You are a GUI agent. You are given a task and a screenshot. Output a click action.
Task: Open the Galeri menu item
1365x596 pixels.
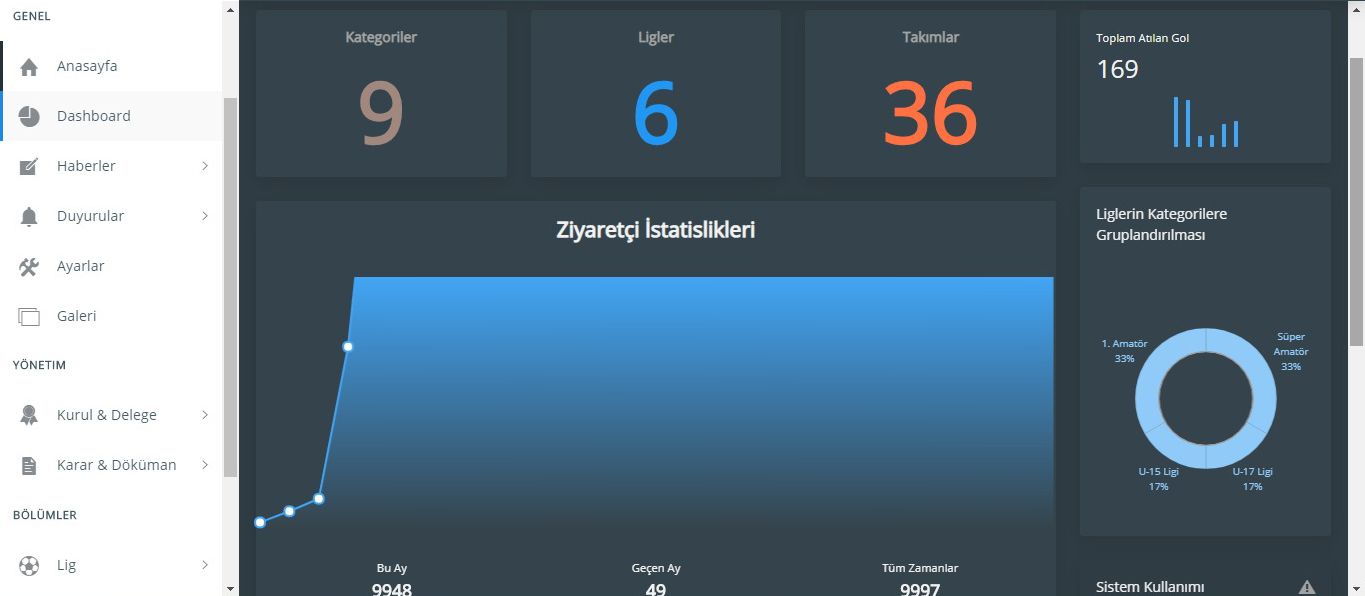(77, 316)
